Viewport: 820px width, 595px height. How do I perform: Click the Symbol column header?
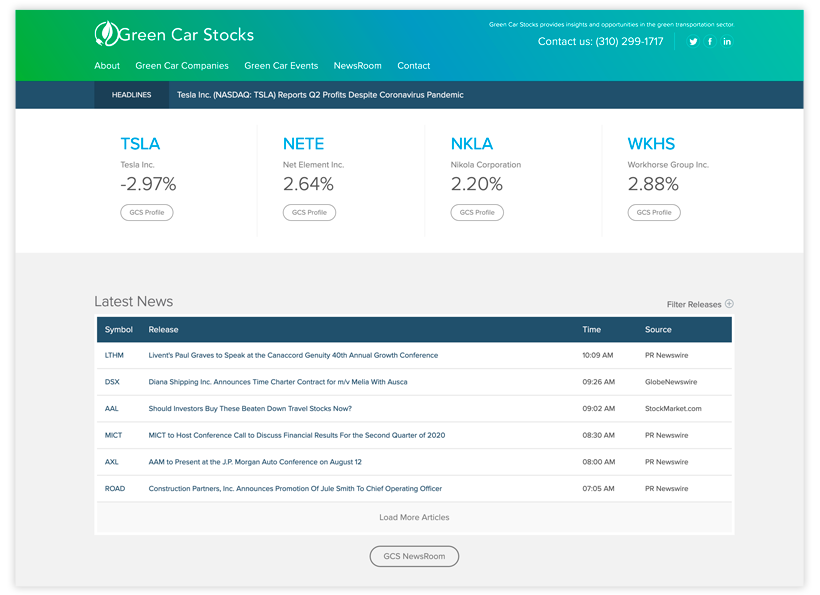click(x=119, y=329)
